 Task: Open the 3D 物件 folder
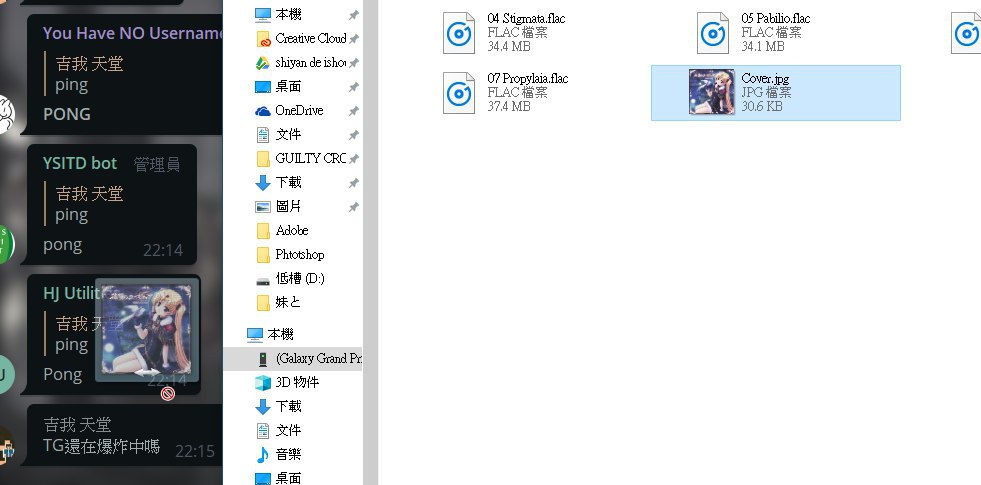point(297,382)
